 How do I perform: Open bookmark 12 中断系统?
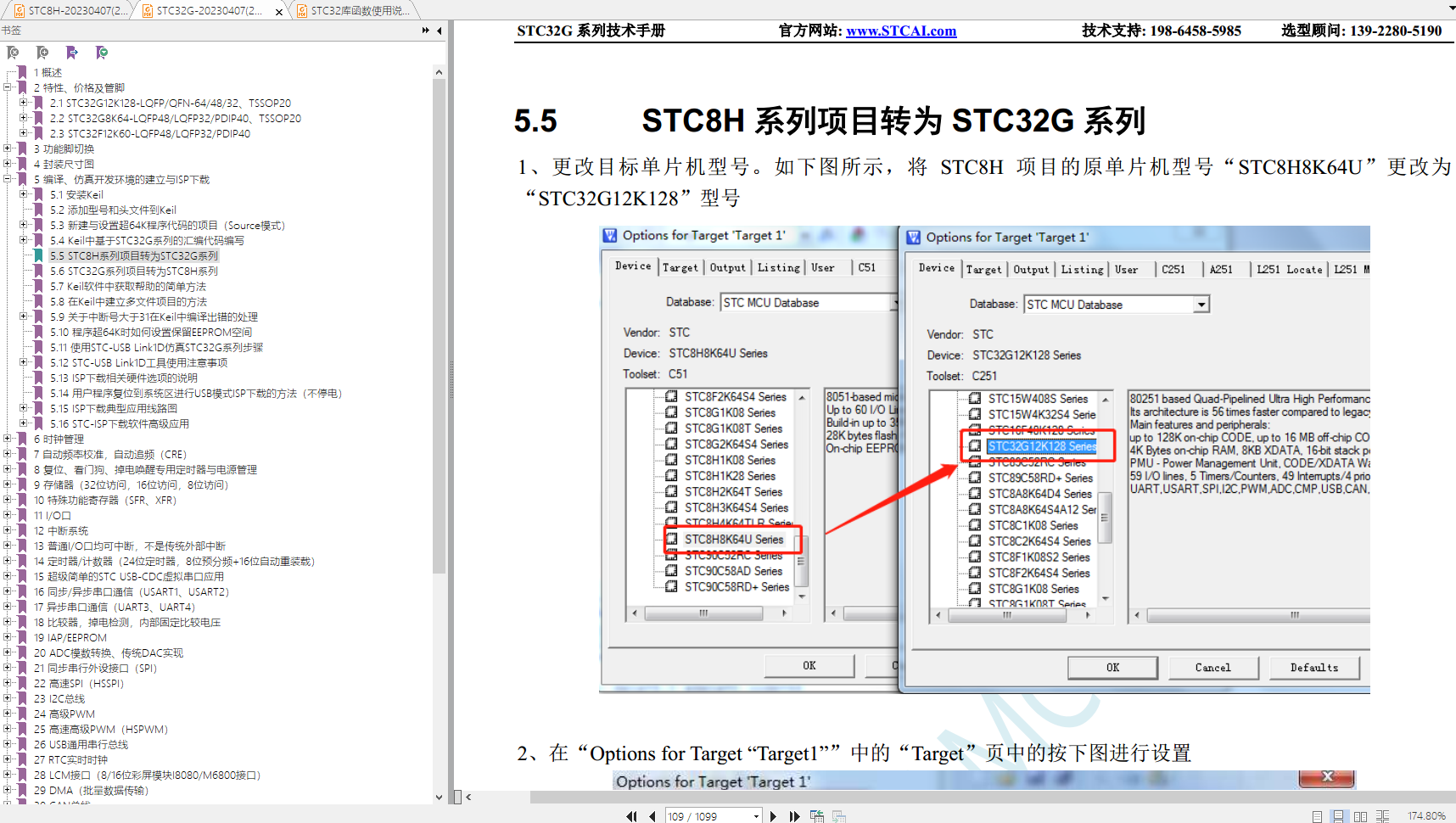[x=61, y=530]
